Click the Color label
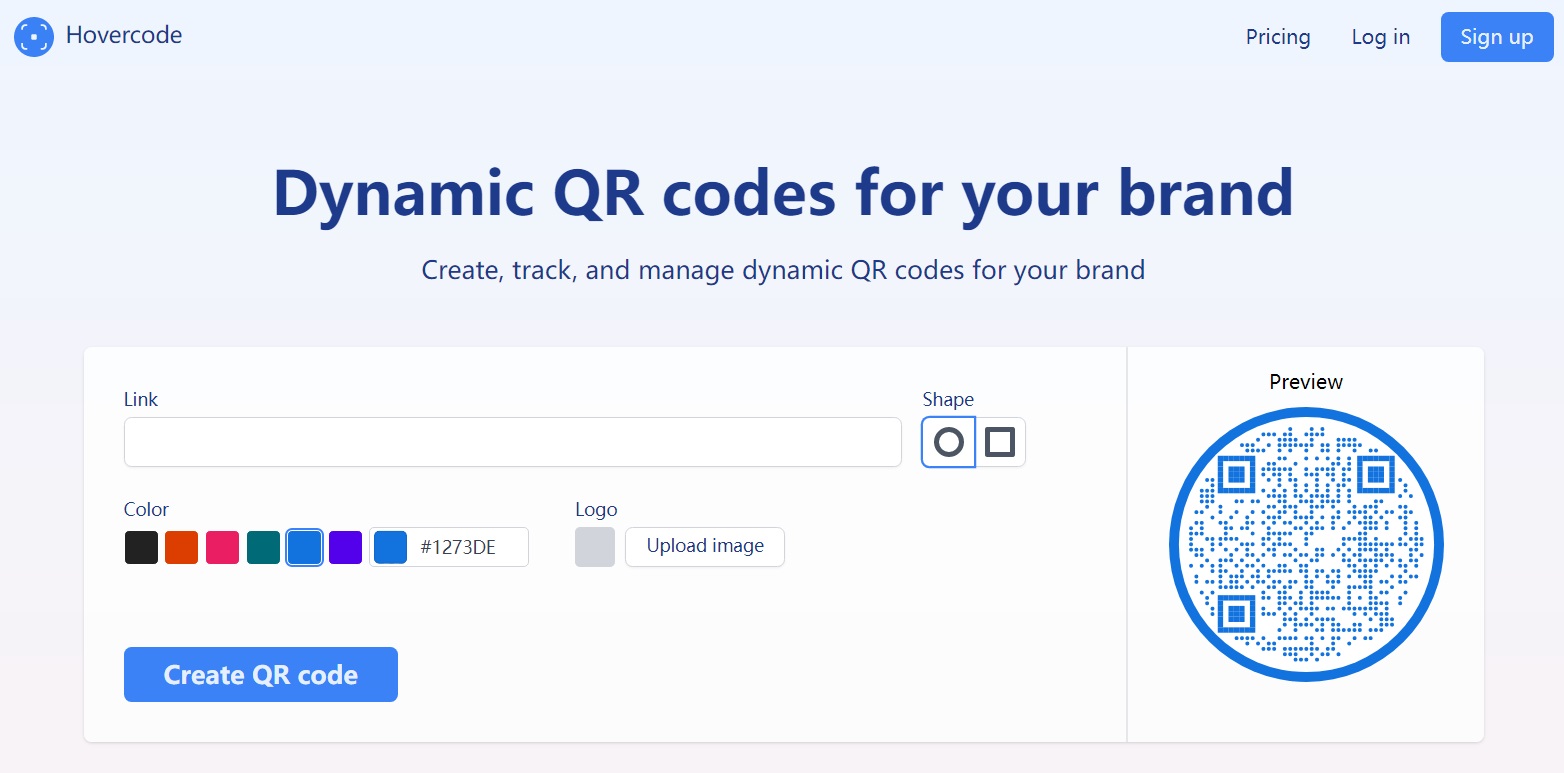The width and height of the screenshot is (1564, 773). pos(147,509)
